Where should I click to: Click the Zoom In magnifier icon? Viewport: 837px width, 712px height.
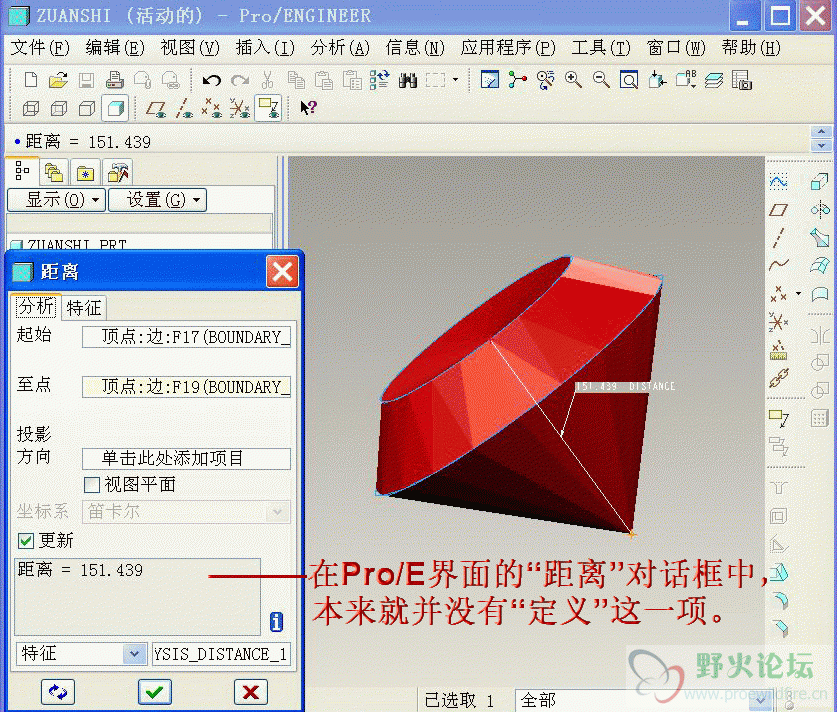tap(573, 80)
